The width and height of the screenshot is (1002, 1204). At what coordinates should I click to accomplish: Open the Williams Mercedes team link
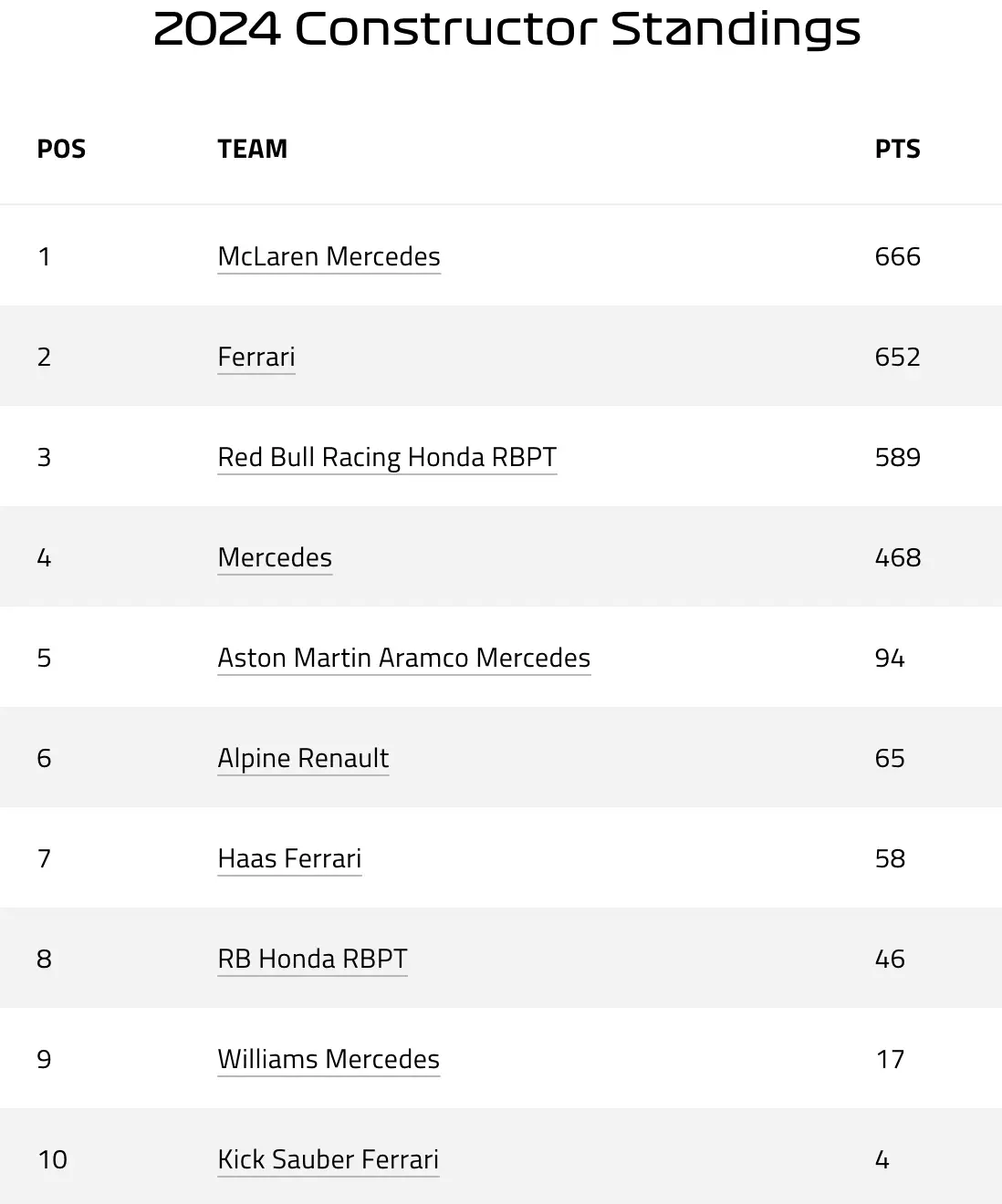pos(329,1059)
